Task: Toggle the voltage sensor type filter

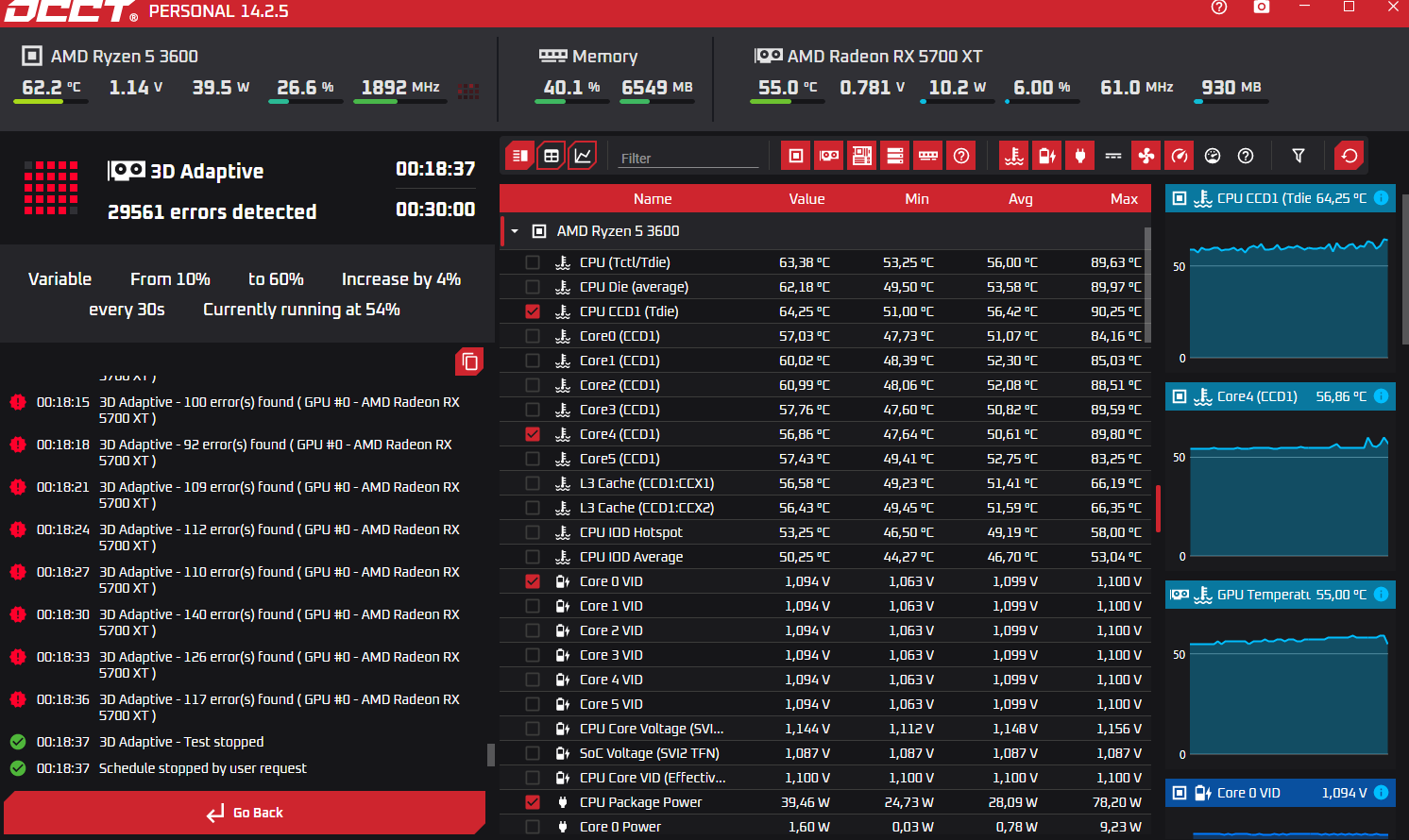Action: [x=1047, y=156]
